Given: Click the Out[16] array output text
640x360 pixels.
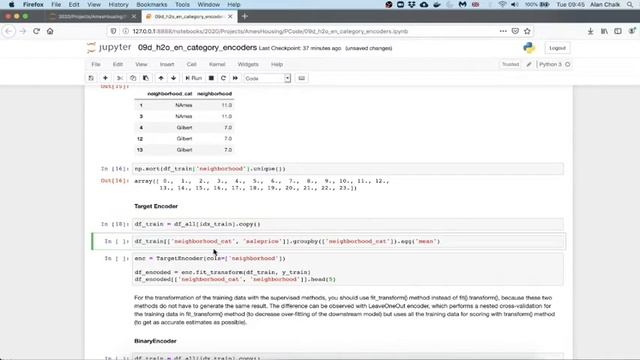Looking at the screenshot, I should 262,184.
